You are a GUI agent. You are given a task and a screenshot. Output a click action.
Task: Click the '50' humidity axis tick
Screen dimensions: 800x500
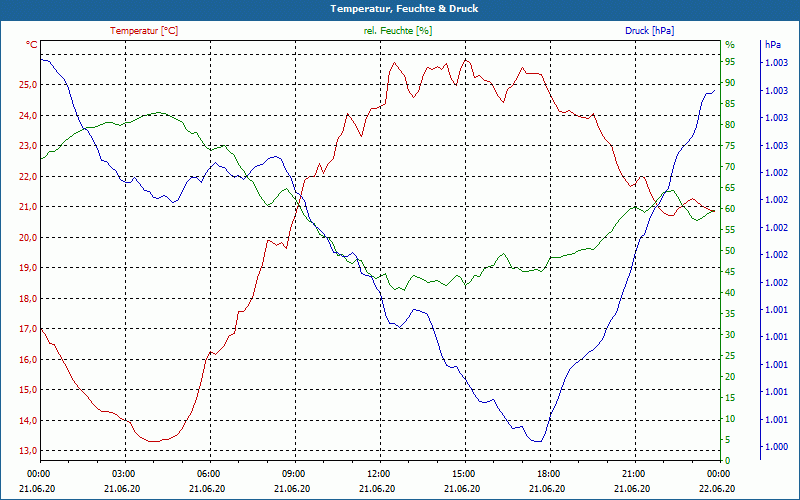click(x=730, y=251)
